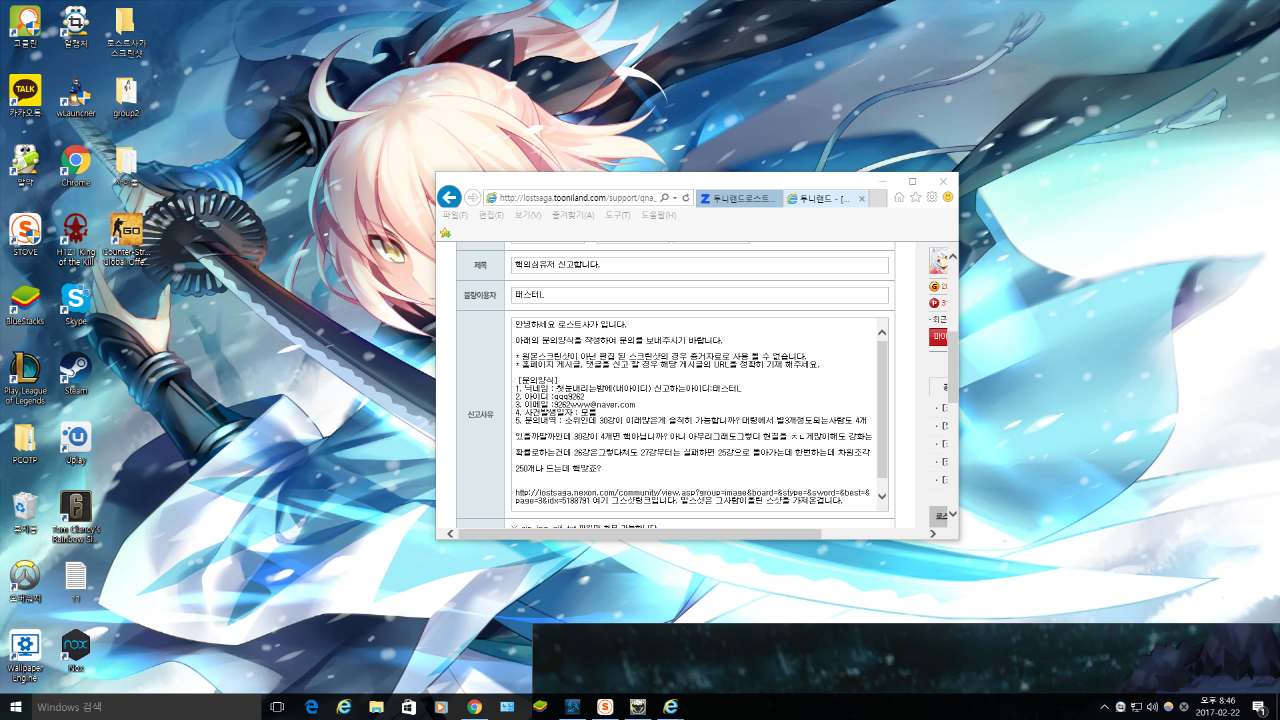Select Tom Clancy's Rainbow Six icon
Viewport: 1280px width, 720px height.
[x=76, y=517]
